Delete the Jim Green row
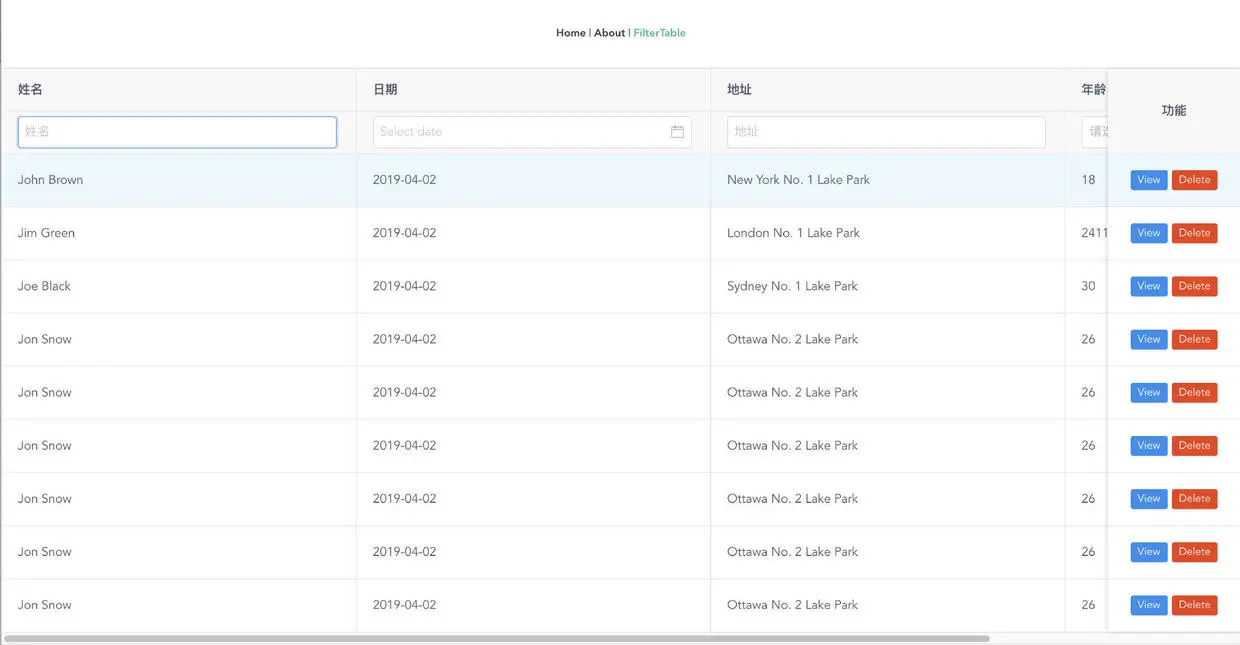Screen dimensions: 1240x645 [x=1194, y=233]
